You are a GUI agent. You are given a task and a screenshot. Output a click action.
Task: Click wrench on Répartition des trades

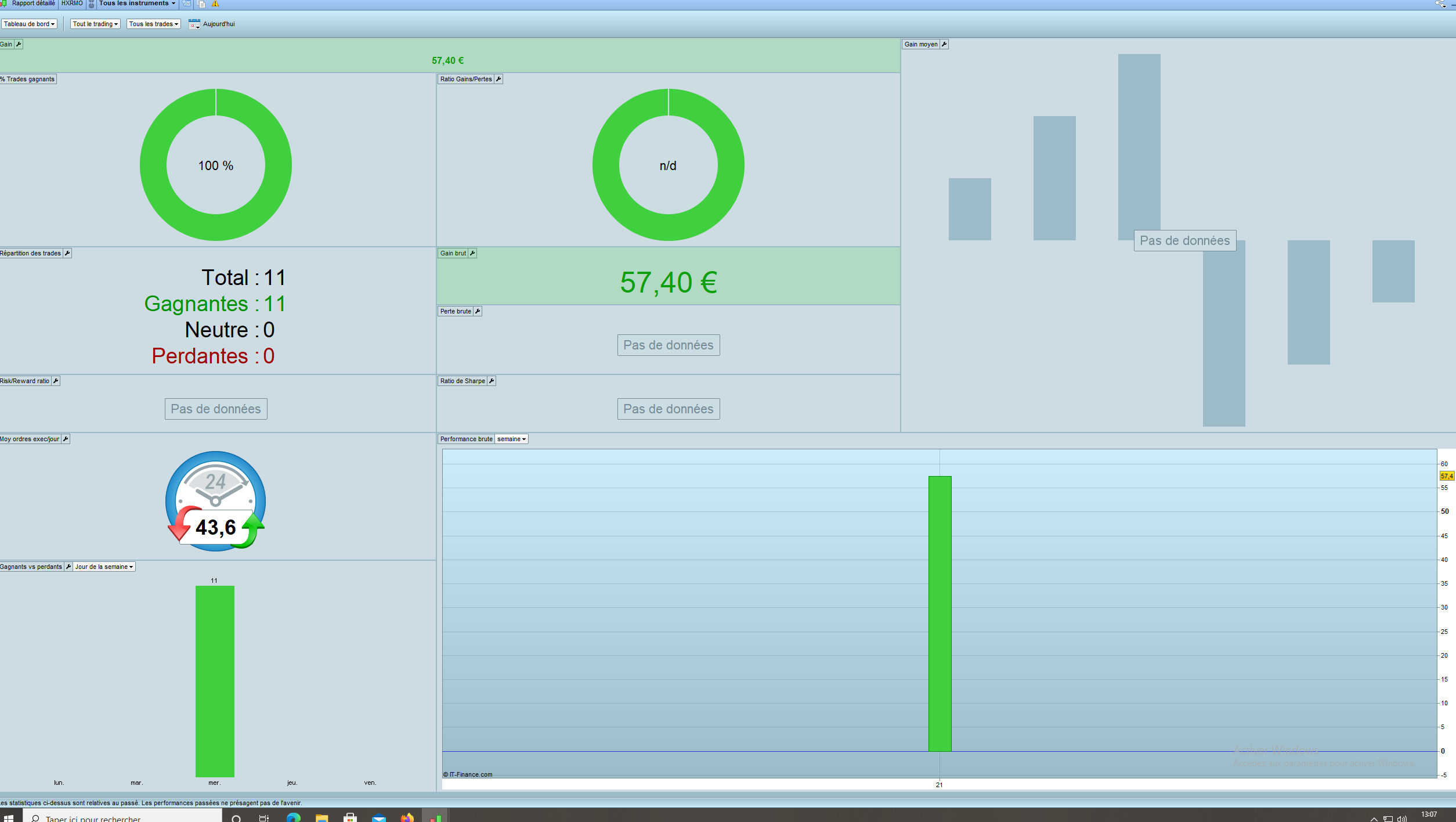coord(67,253)
